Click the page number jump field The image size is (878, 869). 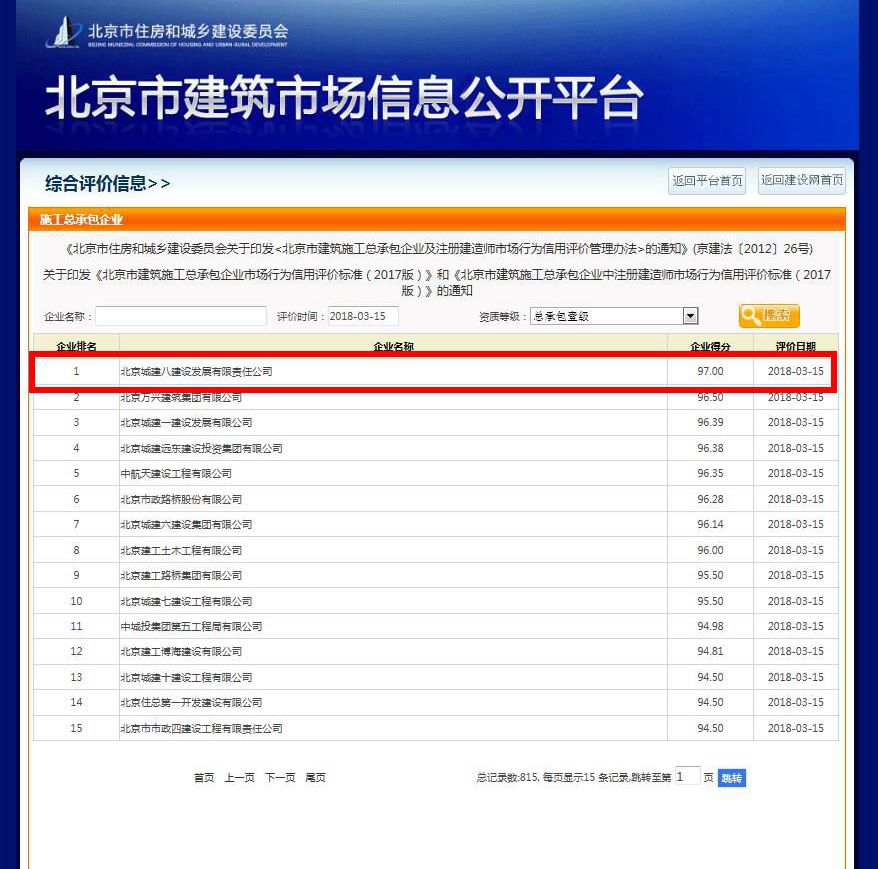coord(687,777)
